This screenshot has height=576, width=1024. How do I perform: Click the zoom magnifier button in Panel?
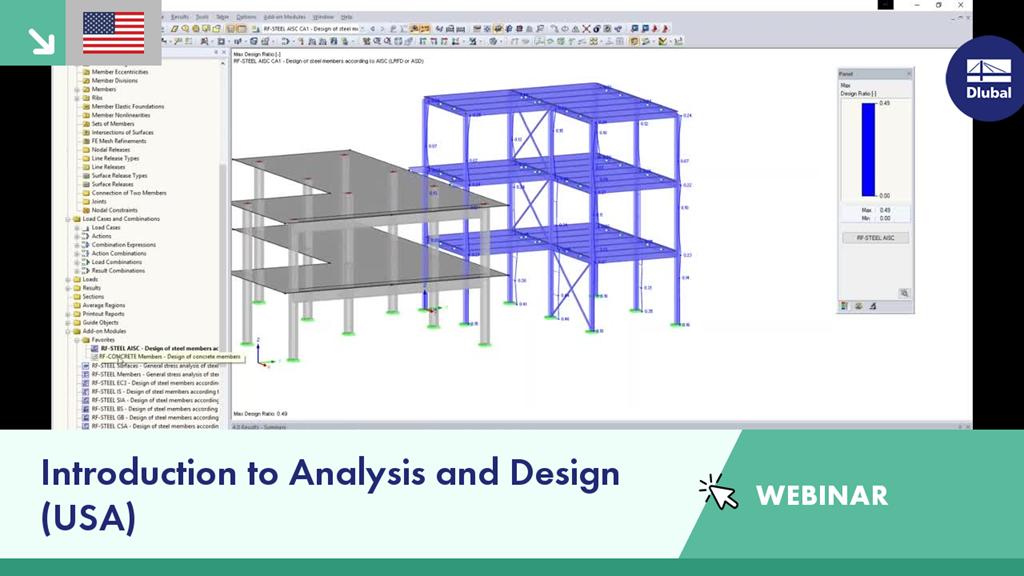click(x=904, y=293)
